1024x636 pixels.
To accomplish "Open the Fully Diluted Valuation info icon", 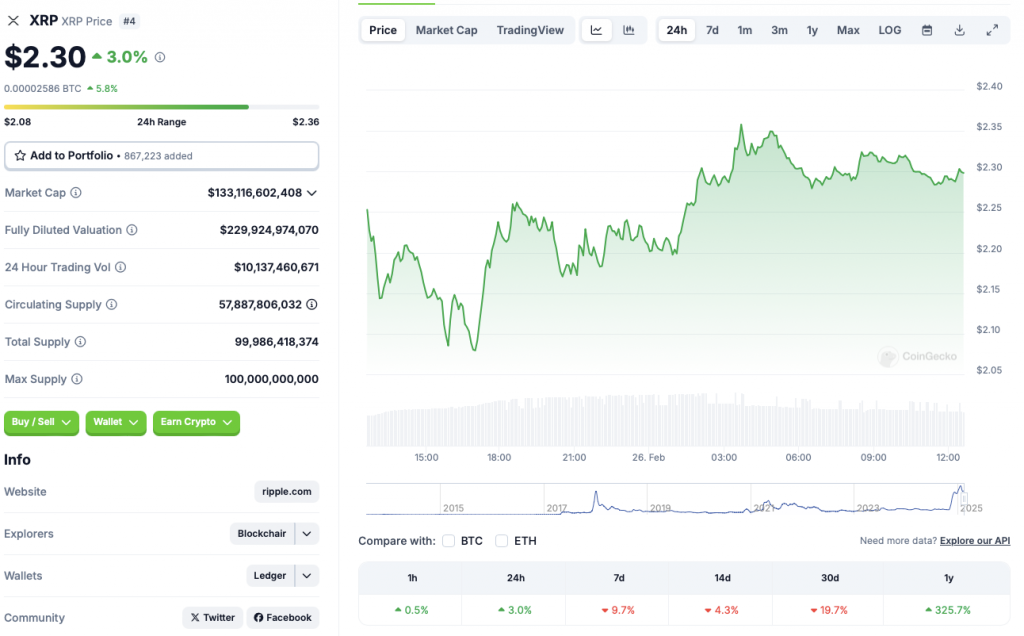I will [132, 230].
